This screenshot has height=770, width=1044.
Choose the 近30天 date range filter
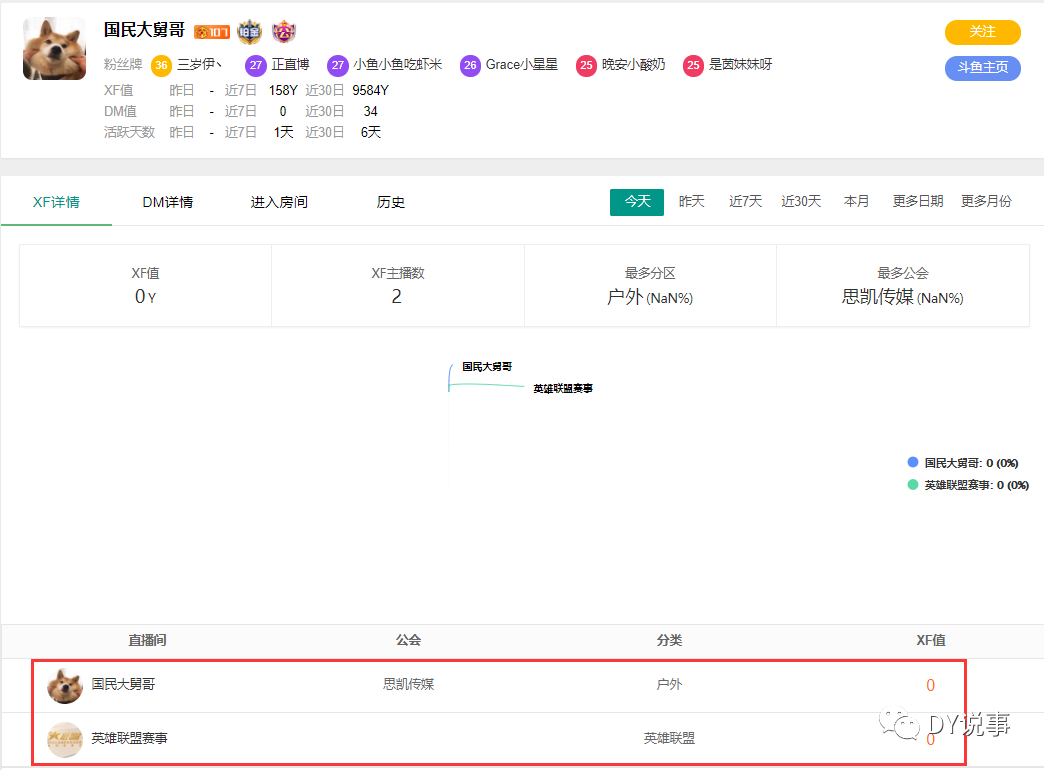coord(801,201)
